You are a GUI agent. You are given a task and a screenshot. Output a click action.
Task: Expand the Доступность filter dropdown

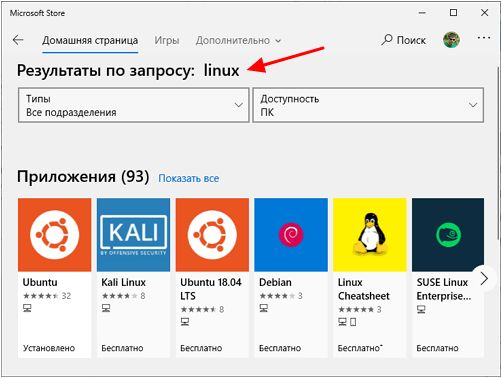pos(368,105)
